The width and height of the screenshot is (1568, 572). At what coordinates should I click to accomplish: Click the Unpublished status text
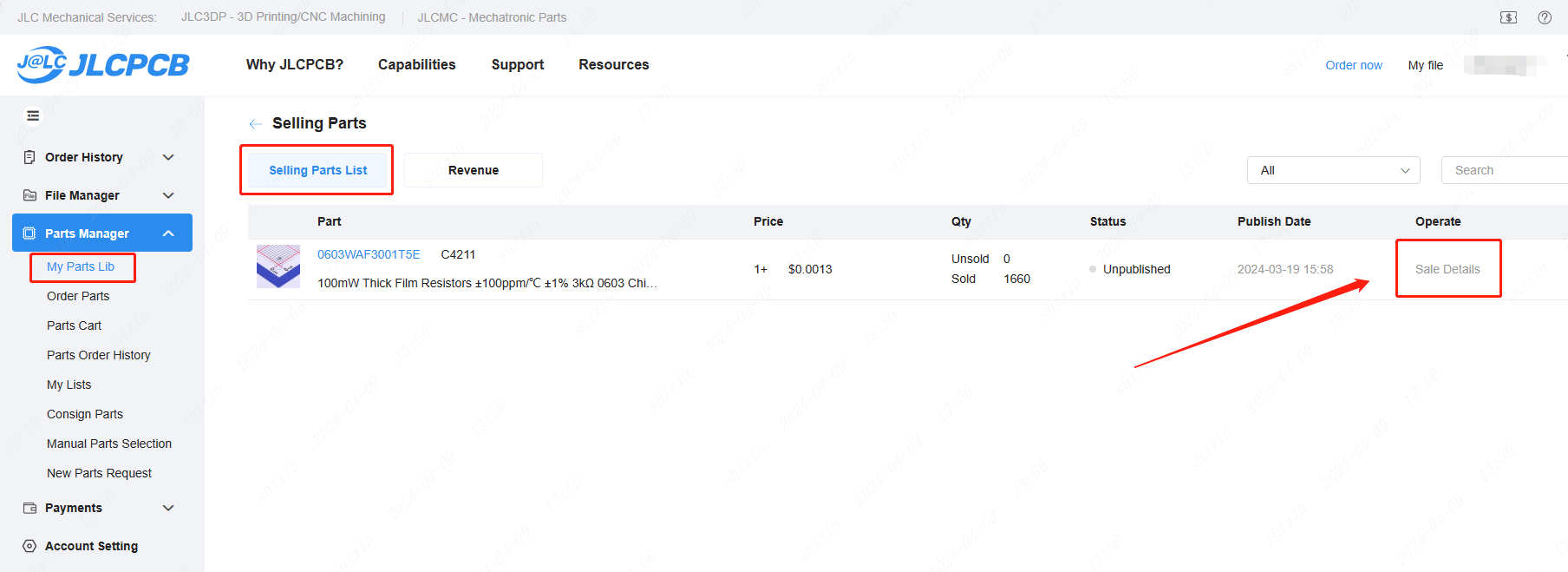point(1136,269)
